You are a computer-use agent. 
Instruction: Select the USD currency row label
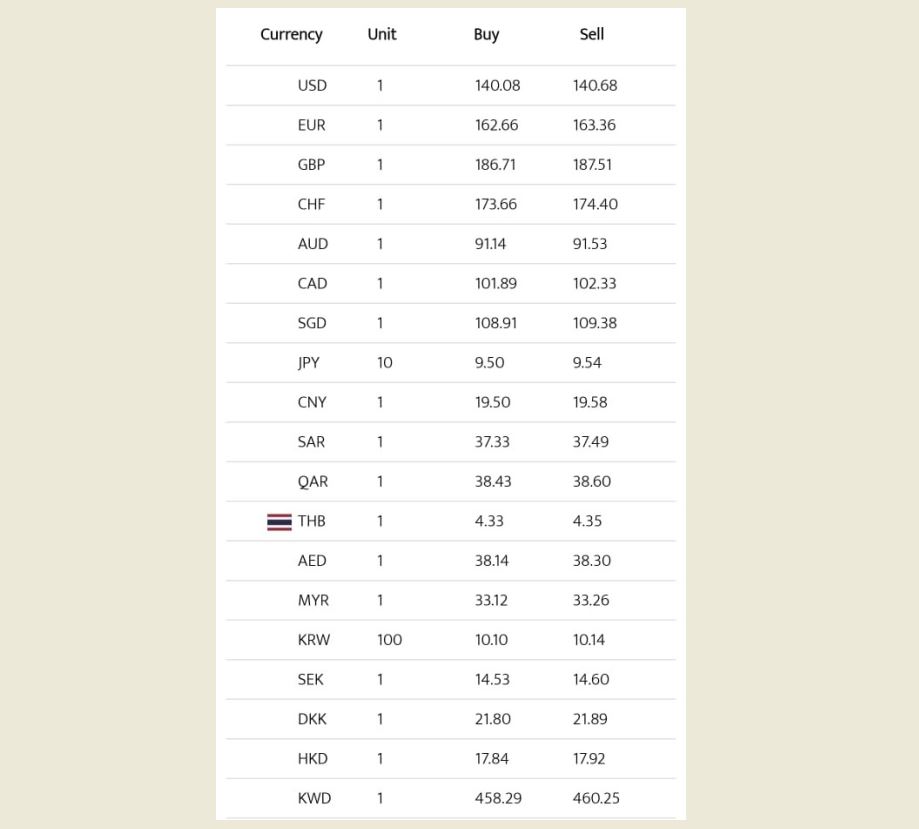click(312, 86)
